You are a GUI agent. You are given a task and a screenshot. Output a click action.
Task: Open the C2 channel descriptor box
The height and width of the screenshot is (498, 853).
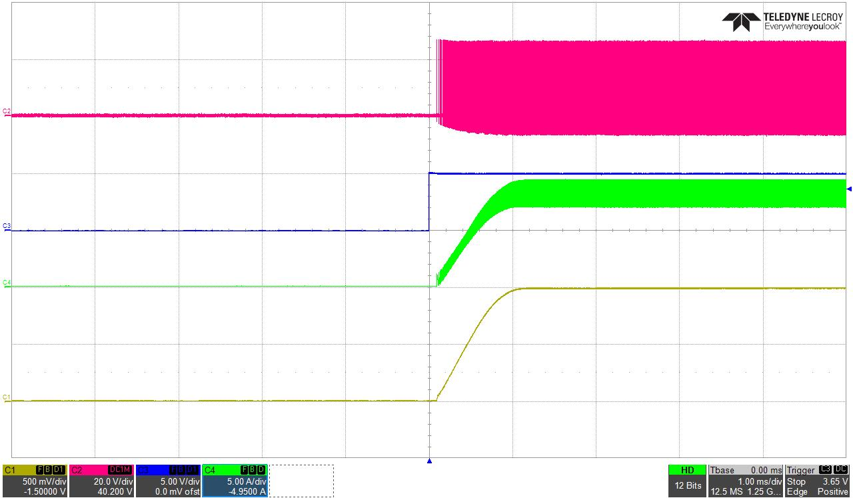click(x=102, y=481)
